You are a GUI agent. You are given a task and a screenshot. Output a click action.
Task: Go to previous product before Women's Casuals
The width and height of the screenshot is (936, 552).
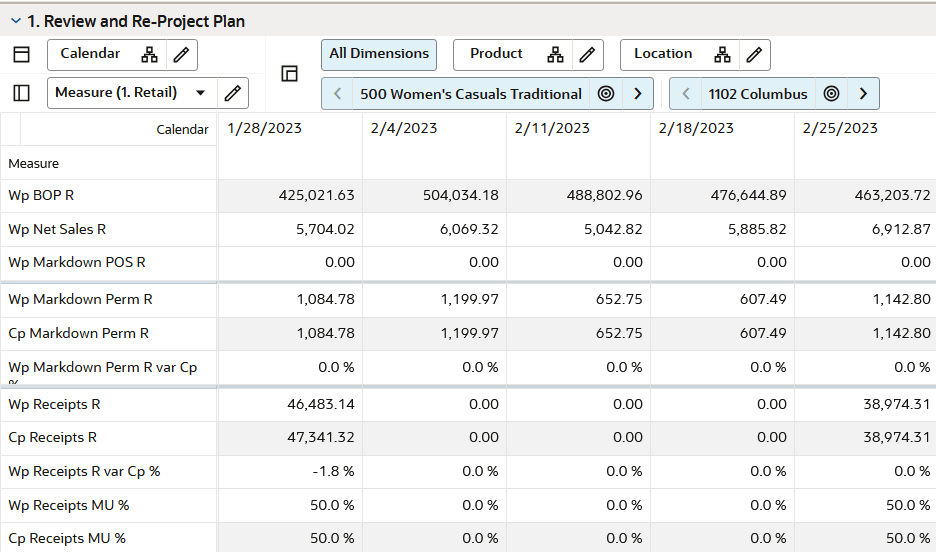pos(338,94)
